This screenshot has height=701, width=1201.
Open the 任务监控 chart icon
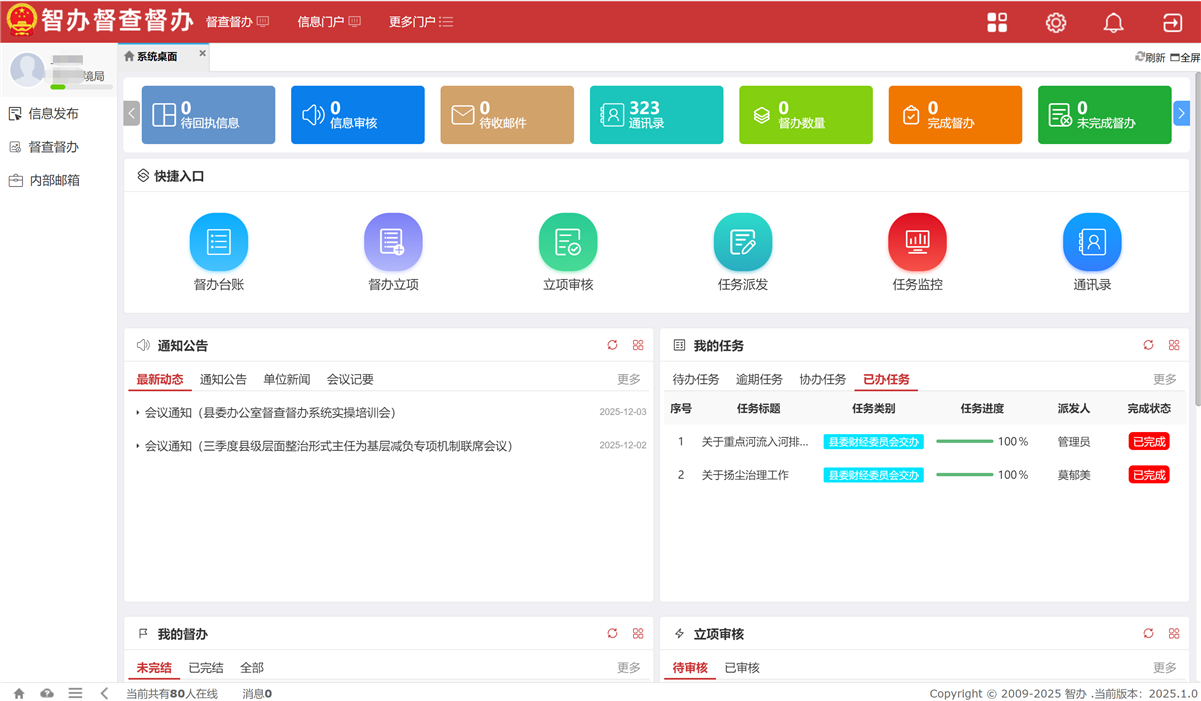tap(917, 242)
